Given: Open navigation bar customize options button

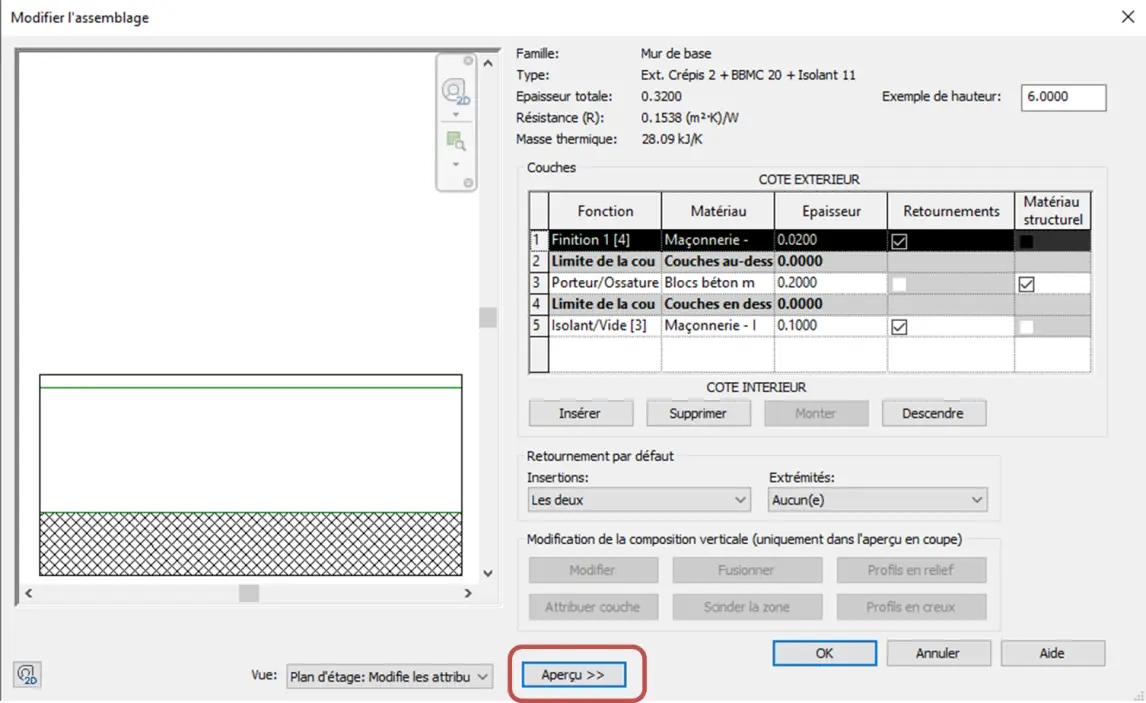Looking at the screenshot, I should coord(468,183).
